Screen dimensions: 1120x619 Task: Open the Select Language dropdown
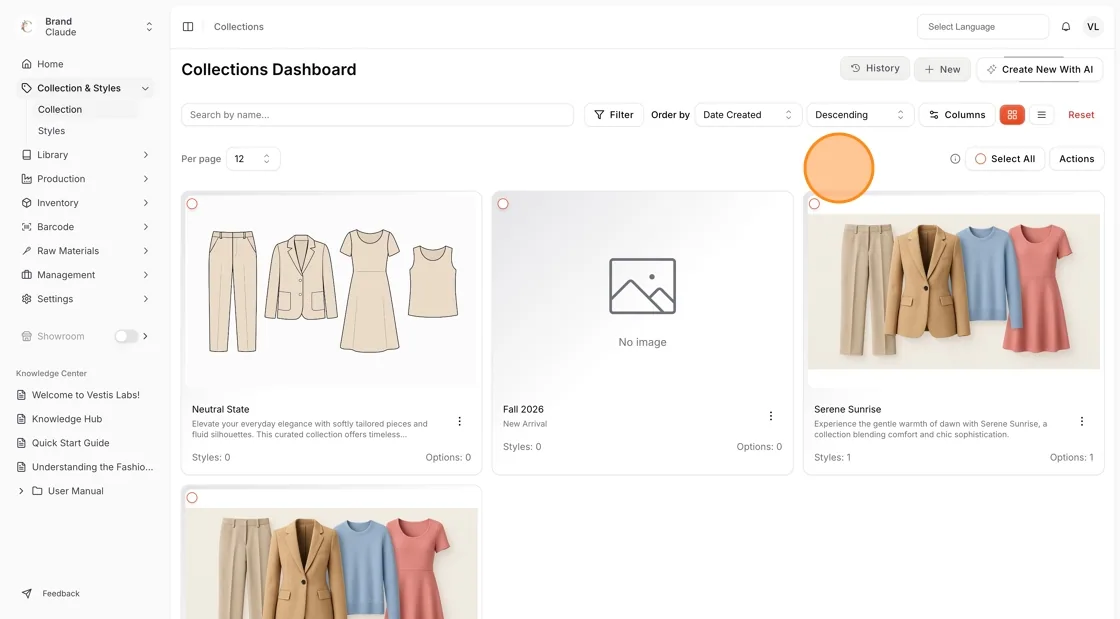coord(983,26)
